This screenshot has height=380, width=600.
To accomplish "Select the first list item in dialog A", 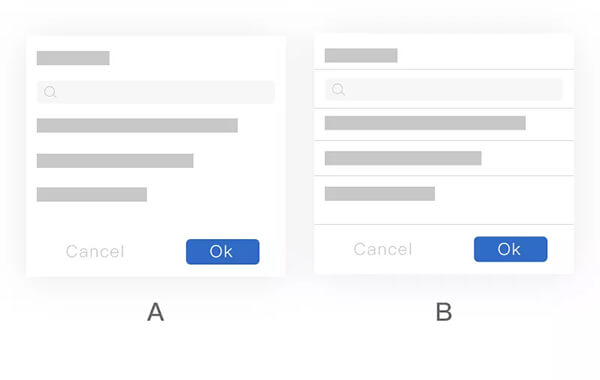I will click(x=137, y=126).
